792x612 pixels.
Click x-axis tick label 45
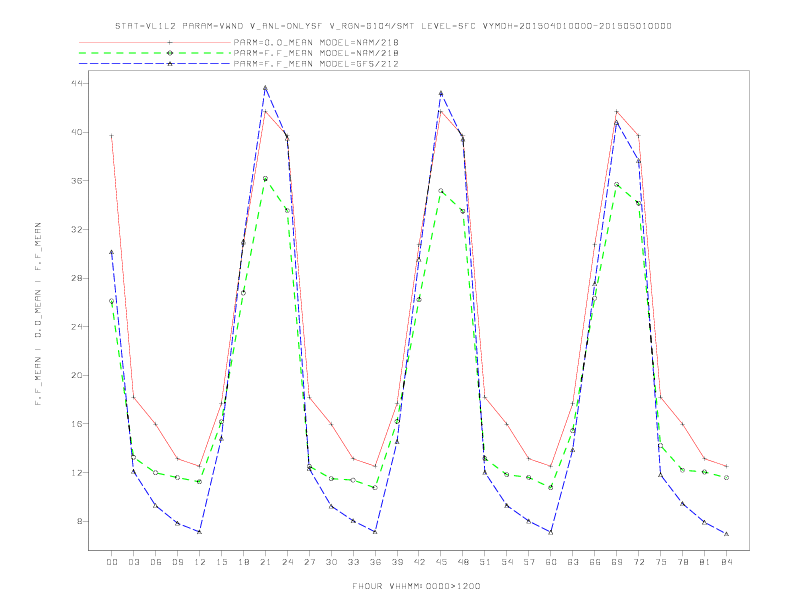click(x=441, y=562)
